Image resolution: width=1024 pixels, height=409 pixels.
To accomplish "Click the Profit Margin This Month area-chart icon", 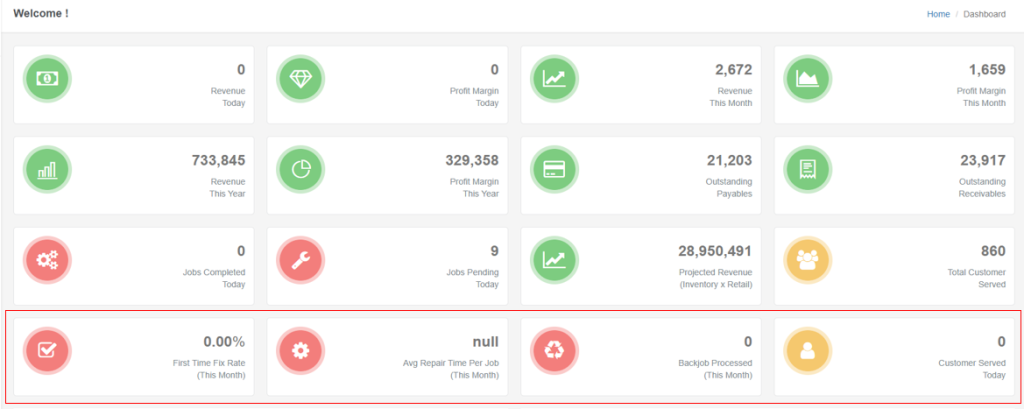I will tap(807, 78).
